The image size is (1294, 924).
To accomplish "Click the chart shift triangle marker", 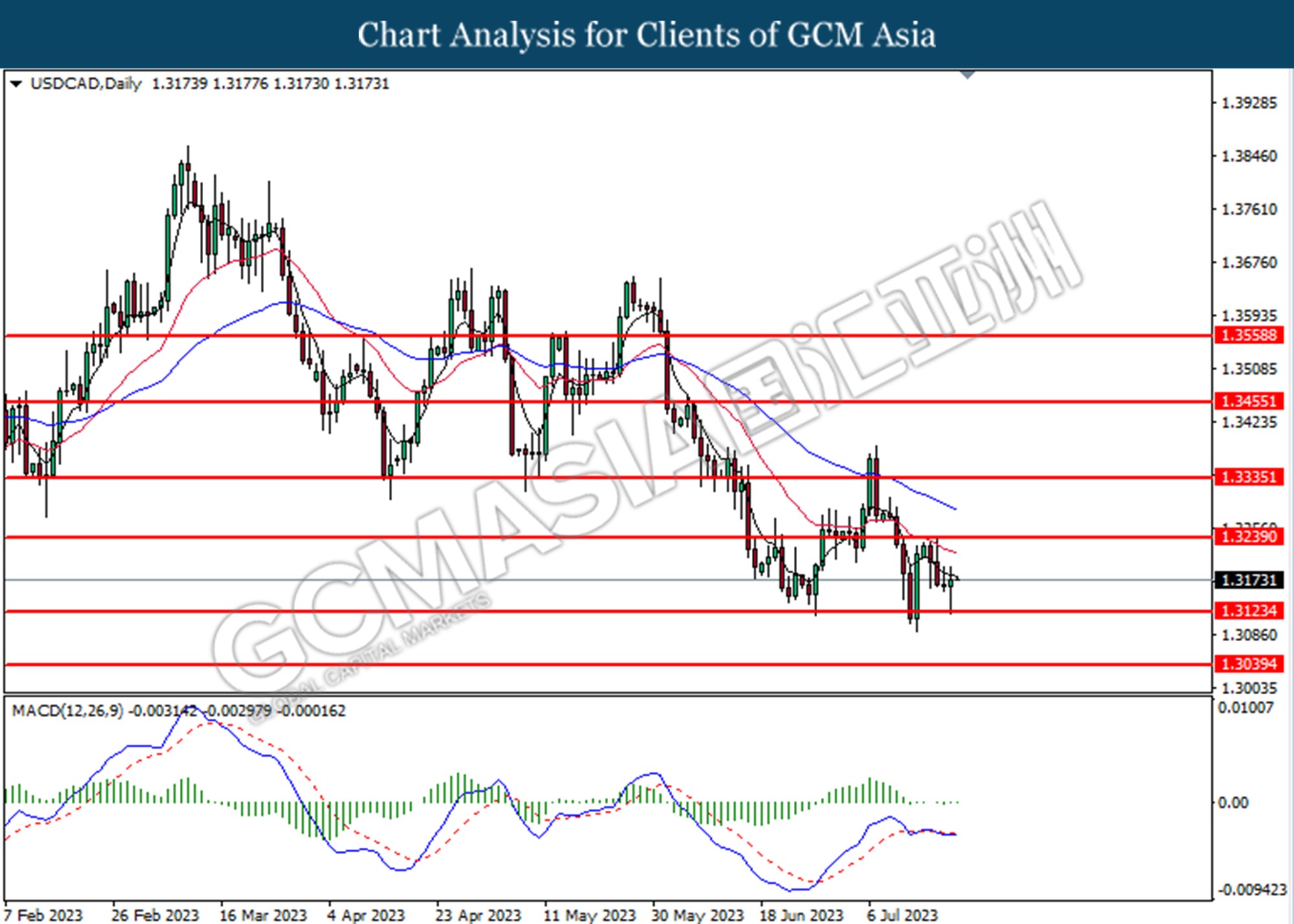I will [x=967, y=75].
